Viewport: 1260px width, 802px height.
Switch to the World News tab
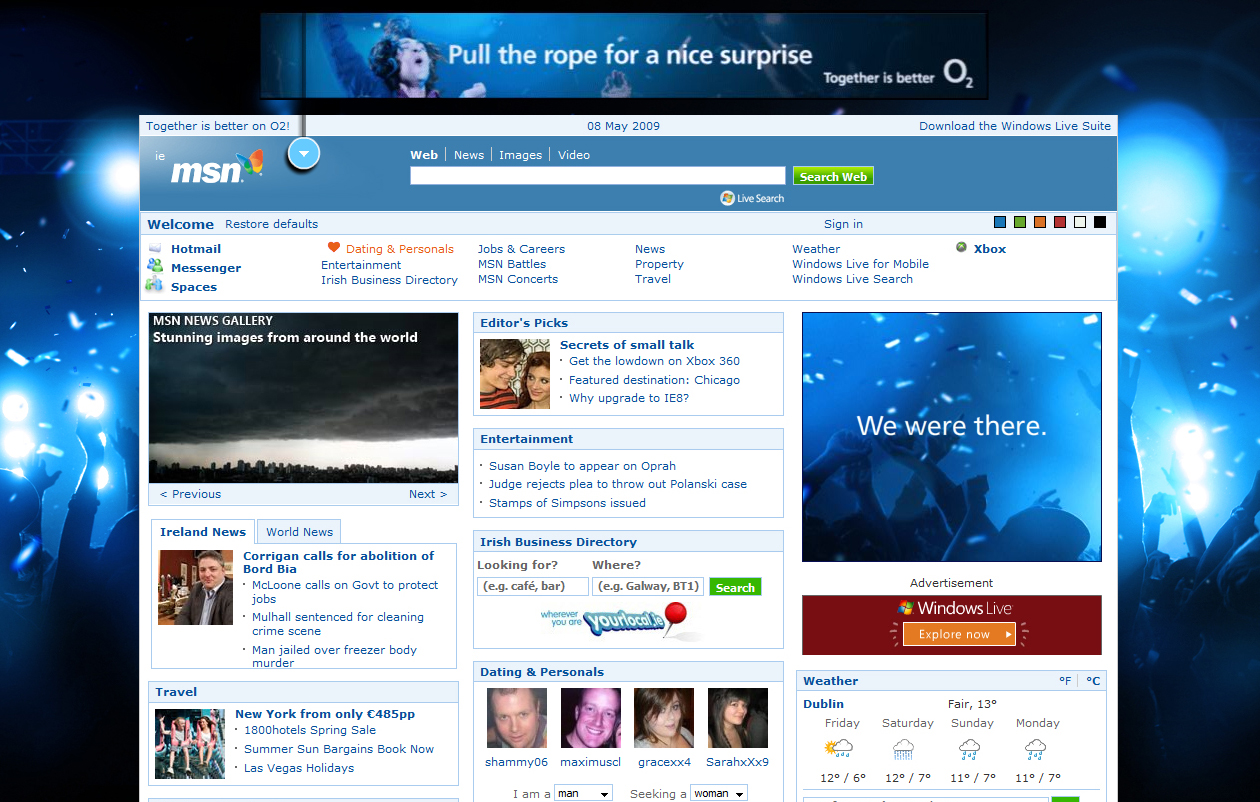click(x=299, y=532)
